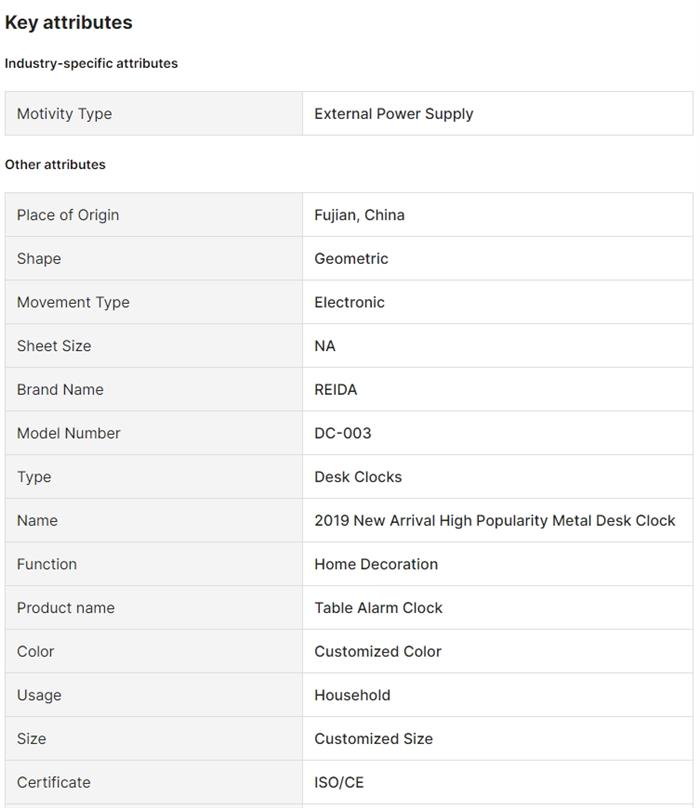The height and width of the screenshot is (808, 700).
Task: Click the Geometric shape value
Action: pyautogui.click(x=351, y=259)
